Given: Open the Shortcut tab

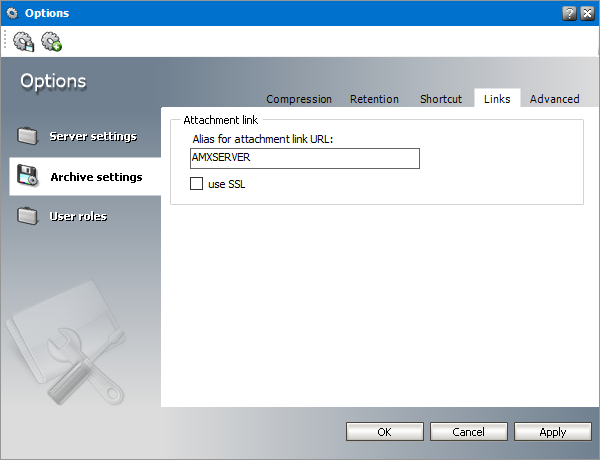Looking at the screenshot, I should click(x=441, y=99).
